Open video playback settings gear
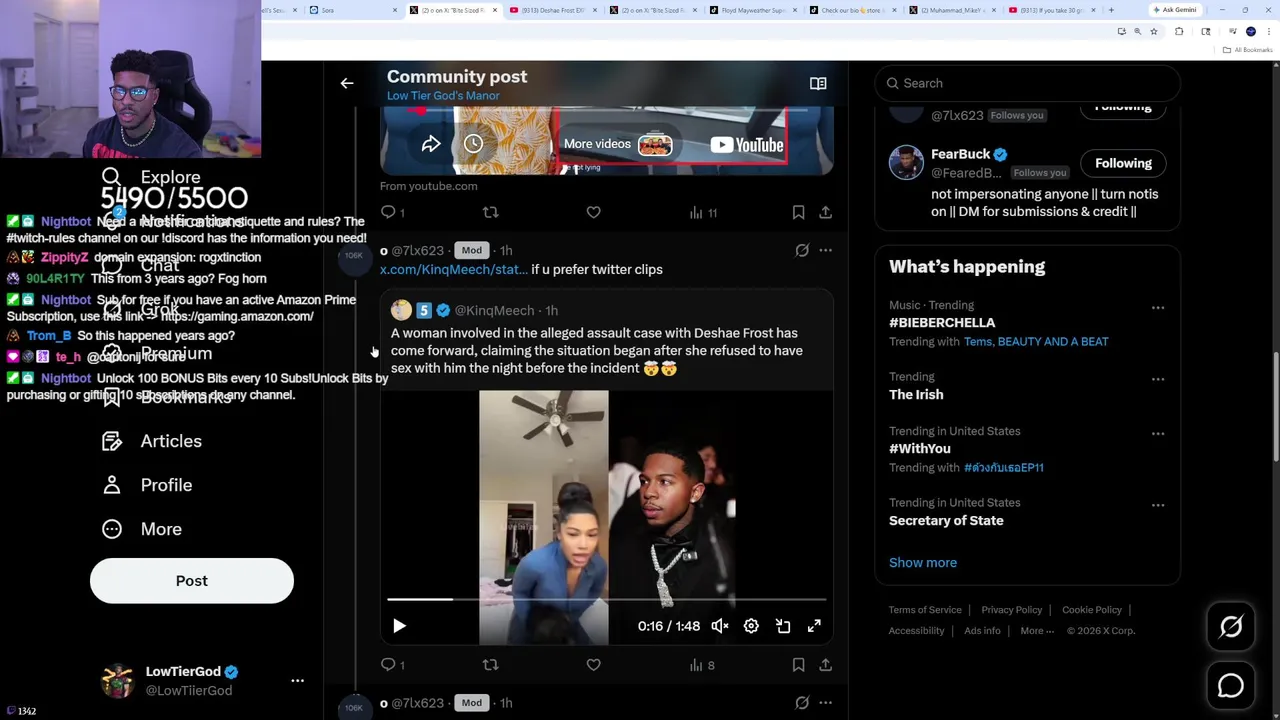Viewport: 1280px width, 720px height. (x=751, y=626)
